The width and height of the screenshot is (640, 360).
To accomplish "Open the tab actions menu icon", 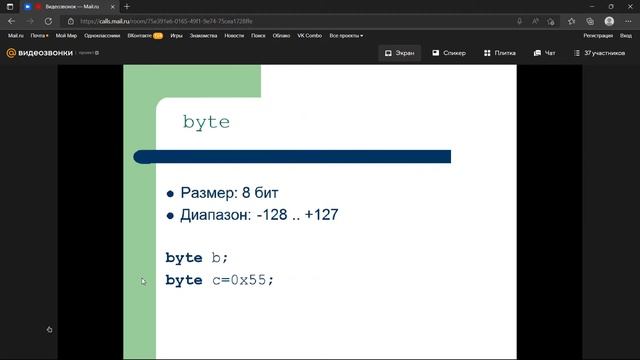I will [x=10, y=7].
